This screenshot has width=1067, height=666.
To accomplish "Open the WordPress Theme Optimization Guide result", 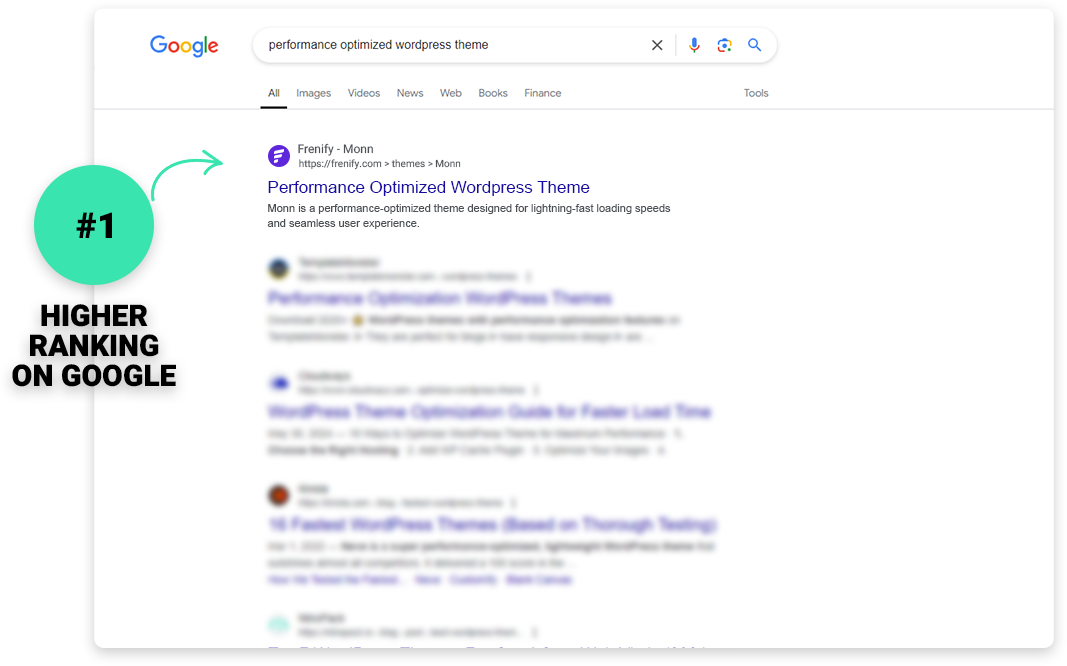I will point(489,411).
